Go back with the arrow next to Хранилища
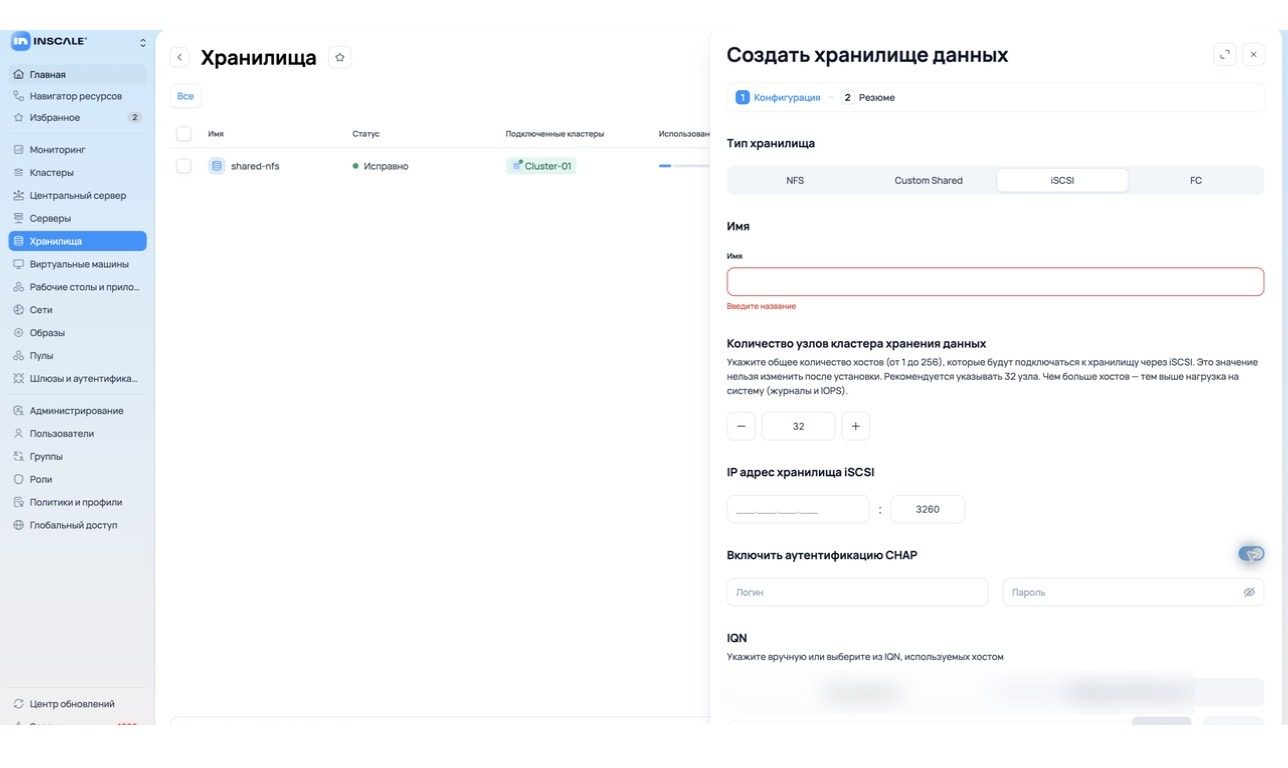The image size is (1288, 768). [x=180, y=58]
